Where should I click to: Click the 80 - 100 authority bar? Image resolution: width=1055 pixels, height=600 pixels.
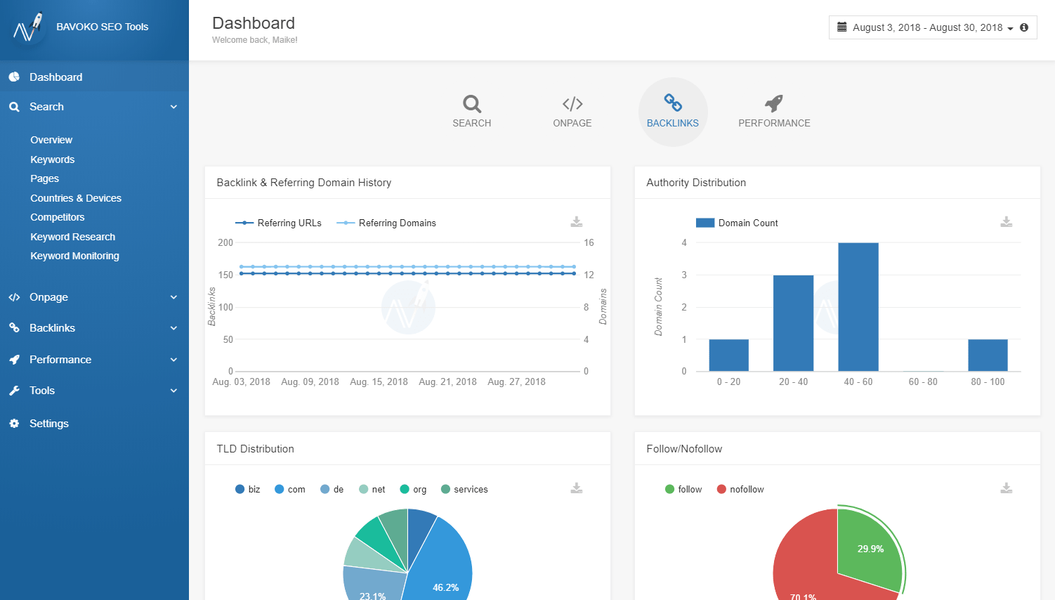988,355
